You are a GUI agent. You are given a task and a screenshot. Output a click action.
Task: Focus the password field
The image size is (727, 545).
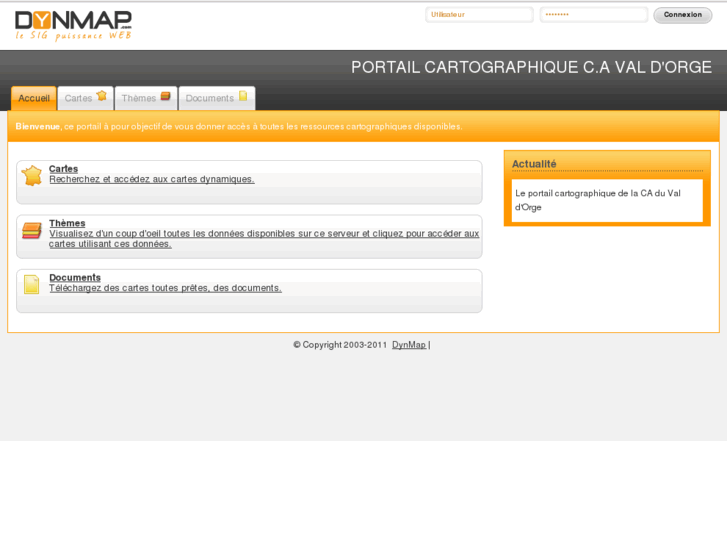point(593,15)
